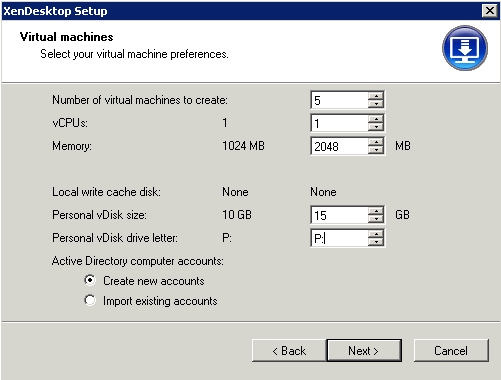
Task: Go Back to previous setup page
Action: 289,350
